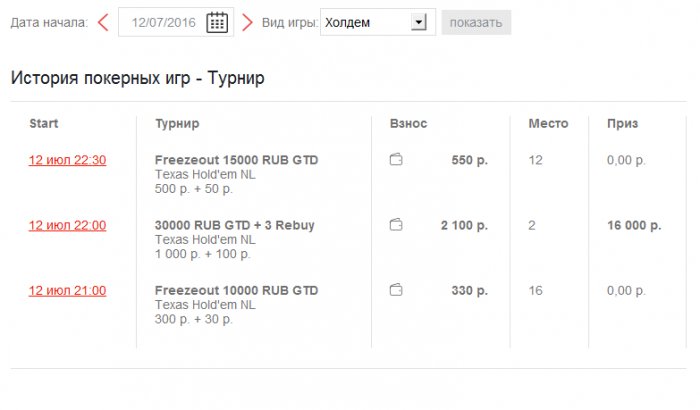
Task: Click wallet icon for 30000 RUB GTD buy-in
Action: [x=396, y=225]
